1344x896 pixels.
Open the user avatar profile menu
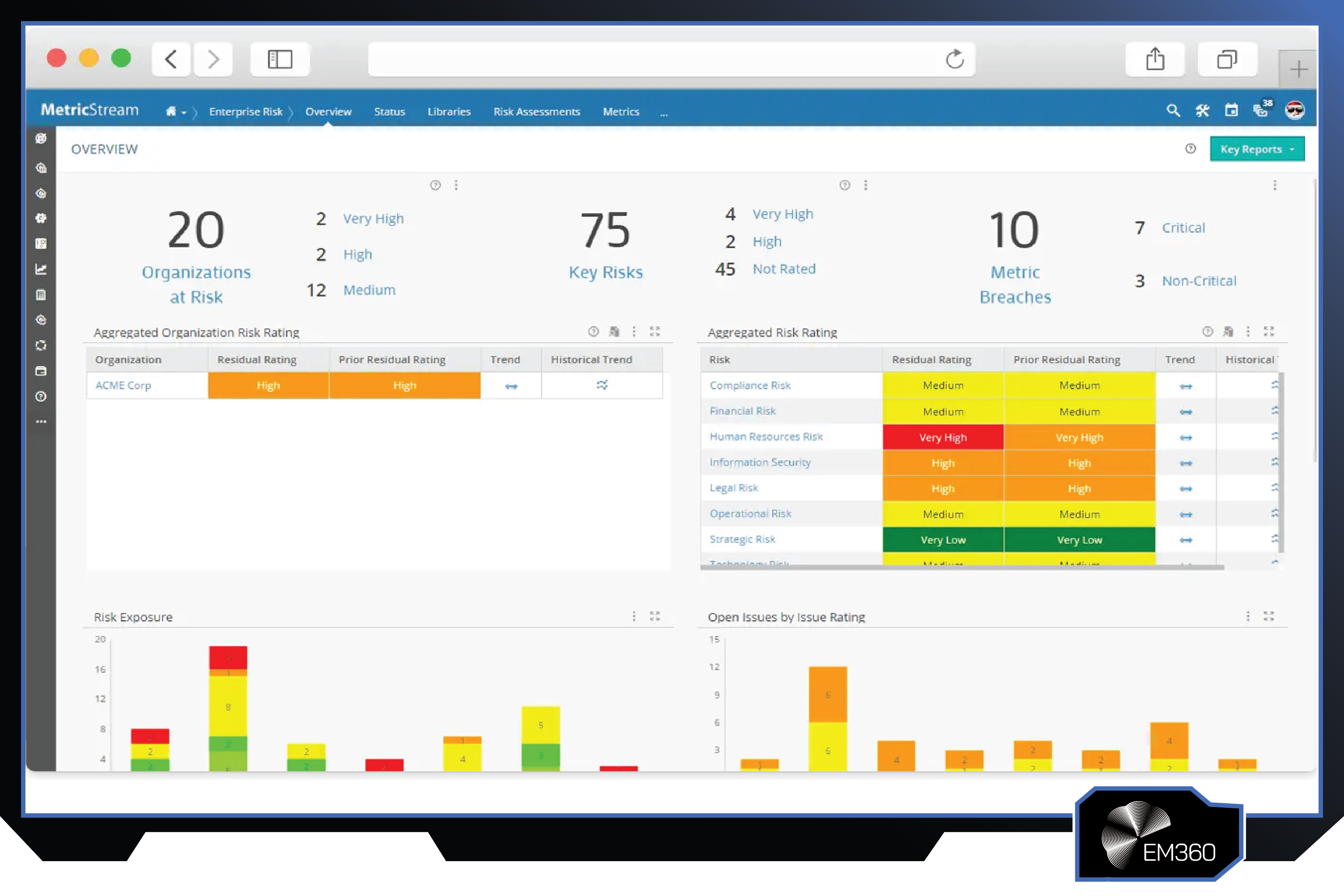pyautogui.click(x=1294, y=110)
